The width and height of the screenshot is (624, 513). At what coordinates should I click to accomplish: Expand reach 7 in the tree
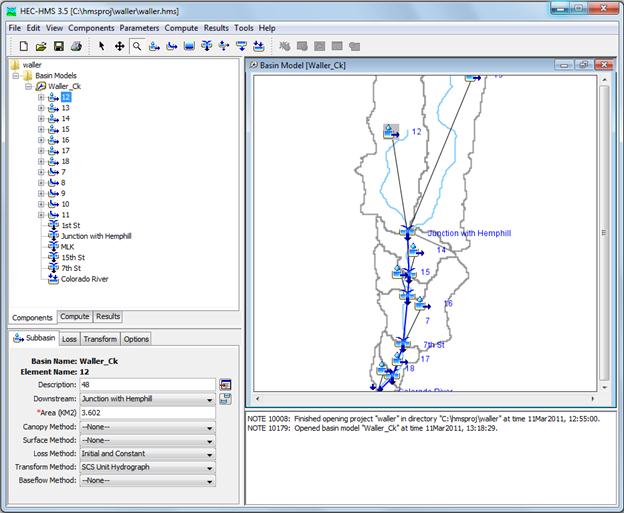[x=41, y=172]
